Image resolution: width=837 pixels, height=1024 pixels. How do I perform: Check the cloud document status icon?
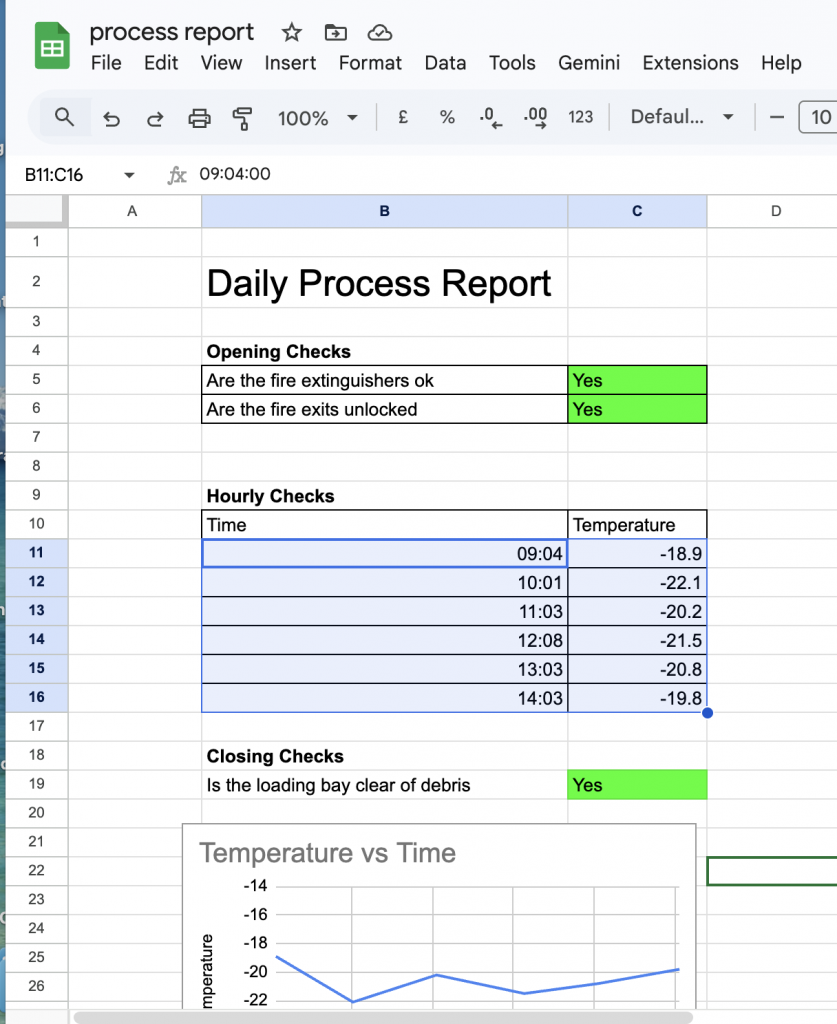(379, 33)
